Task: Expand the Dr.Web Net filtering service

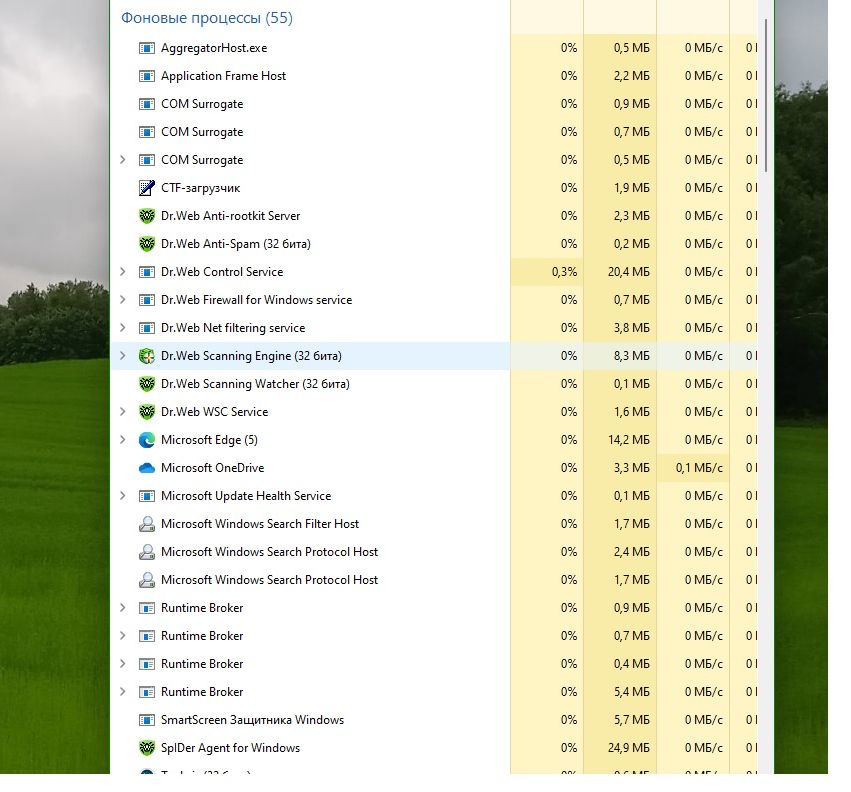Action: [123, 328]
